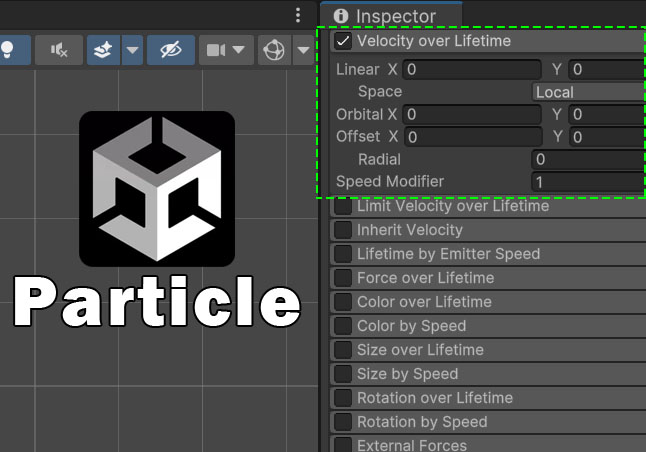The height and width of the screenshot is (452, 646).
Task: Toggle scene audio mute icon
Action: (59, 50)
